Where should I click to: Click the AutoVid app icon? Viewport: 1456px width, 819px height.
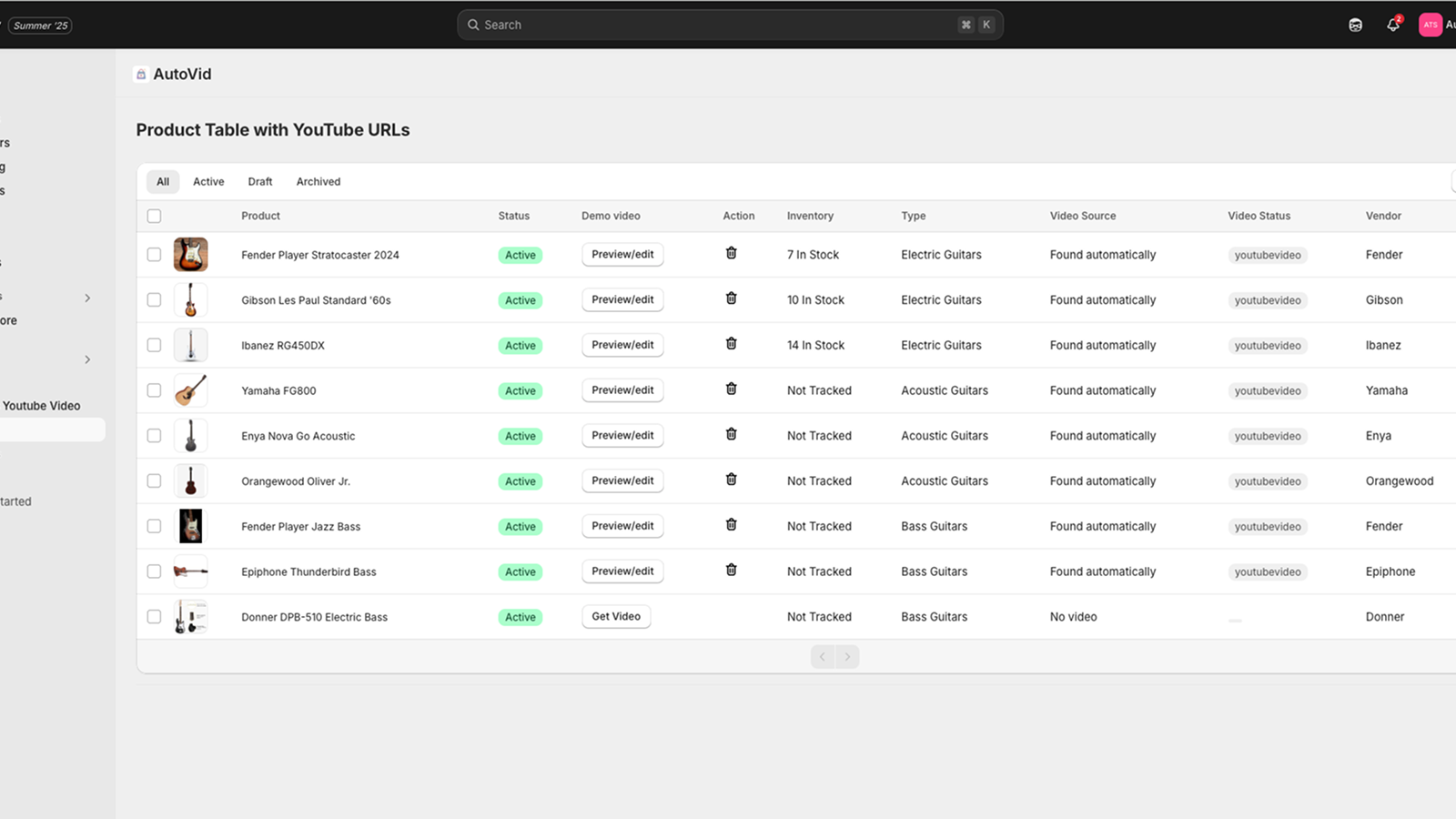(141, 75)
